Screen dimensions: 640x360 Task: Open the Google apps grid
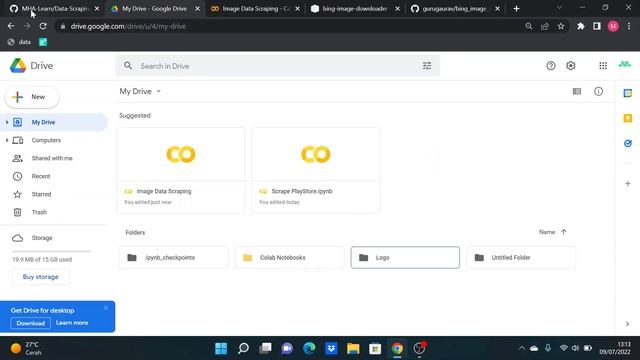click(x=603, y=66)
